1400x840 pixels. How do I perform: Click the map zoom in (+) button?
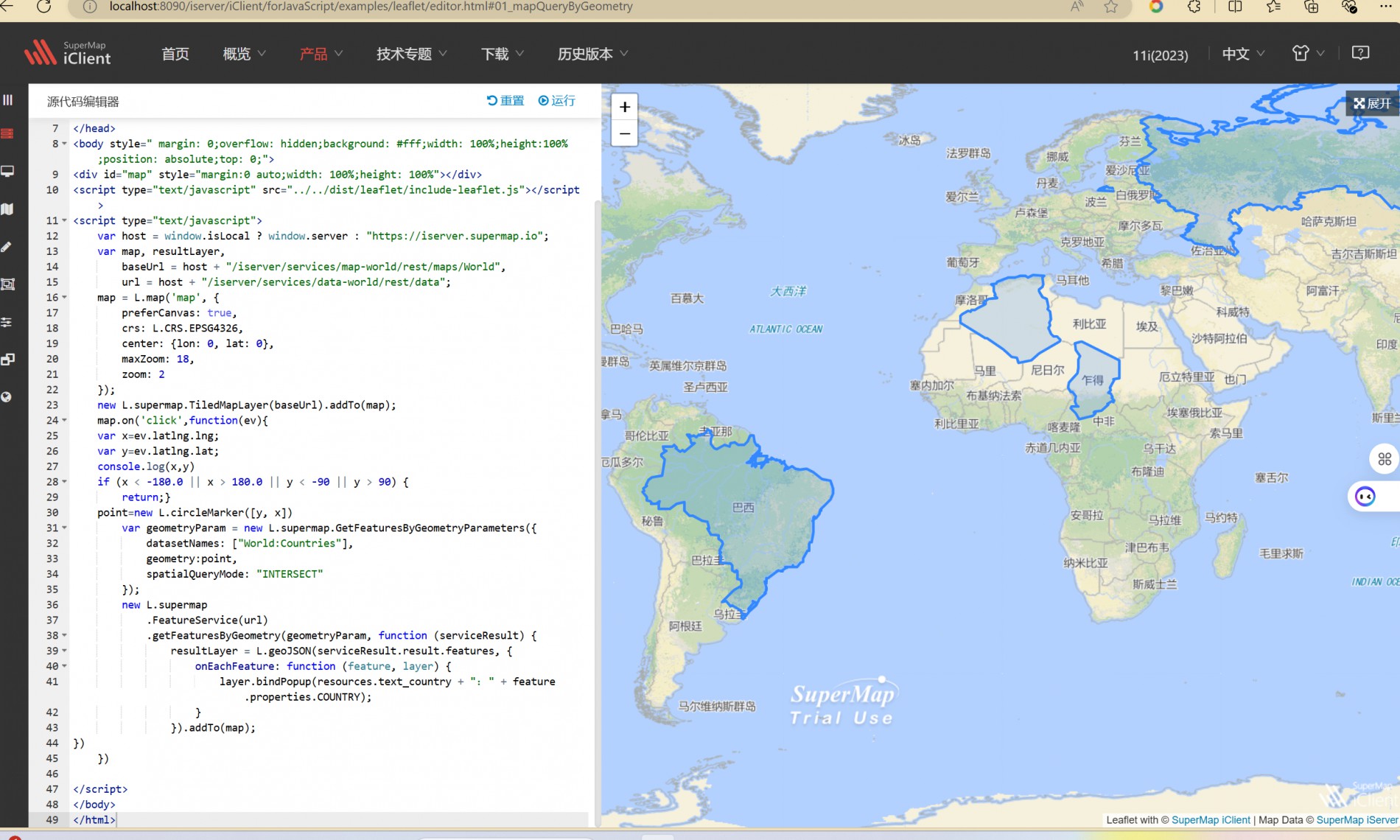(624, 107)
